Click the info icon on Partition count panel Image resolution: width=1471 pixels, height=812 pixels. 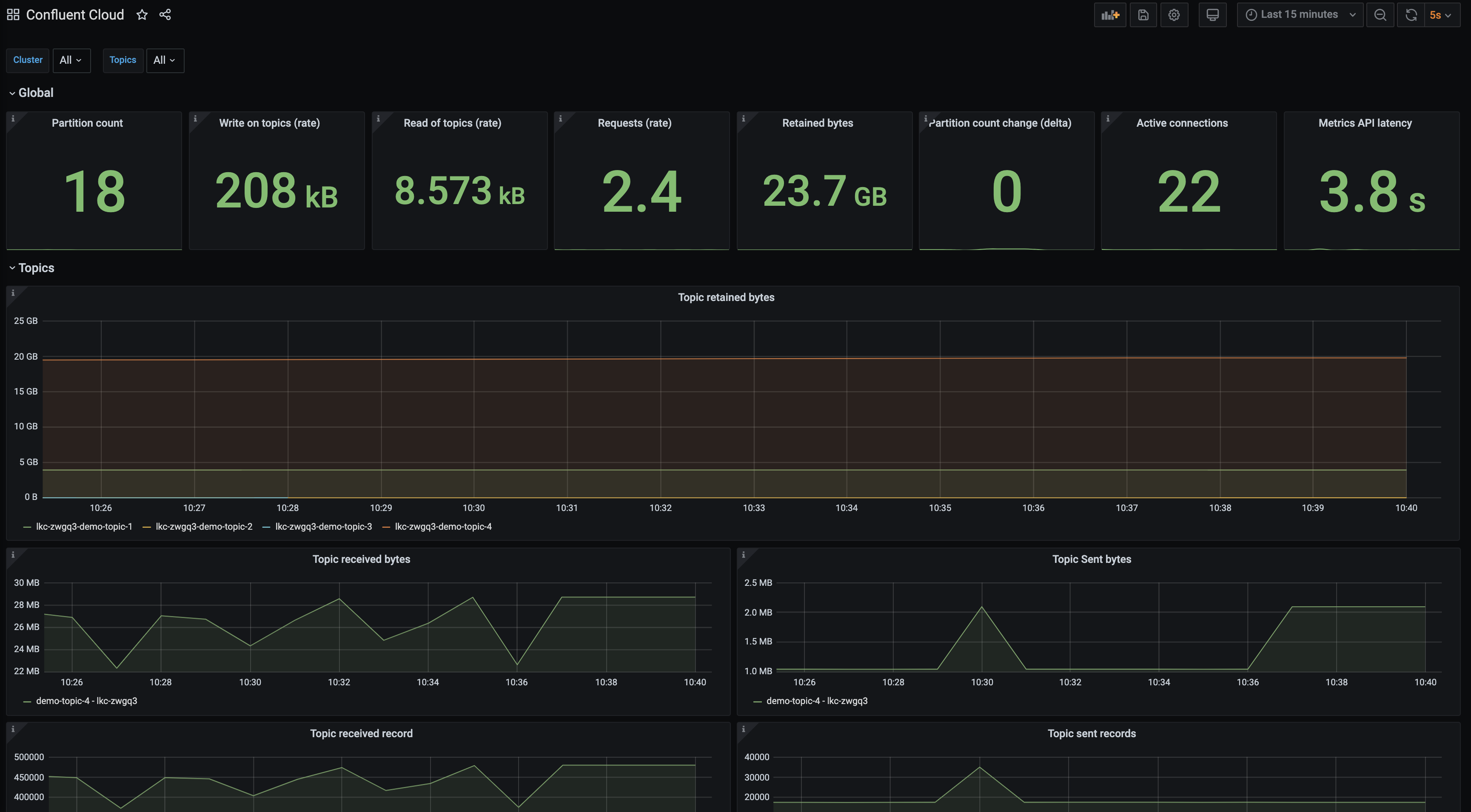[13, 119]
